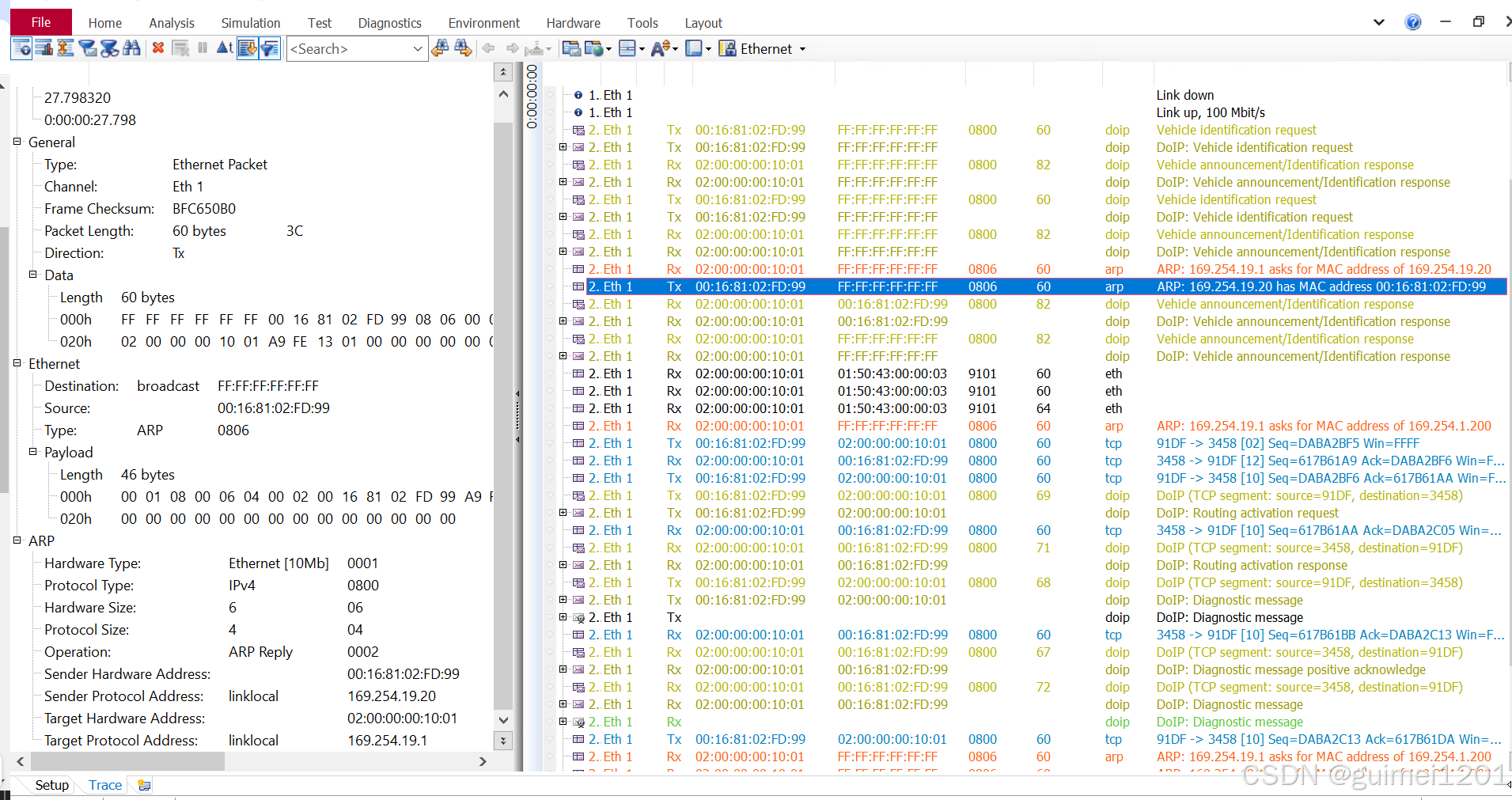Viewport: 1512px width, 800px height.
Task: Open the Search dropdown list
Action: (x=419, y=48)
